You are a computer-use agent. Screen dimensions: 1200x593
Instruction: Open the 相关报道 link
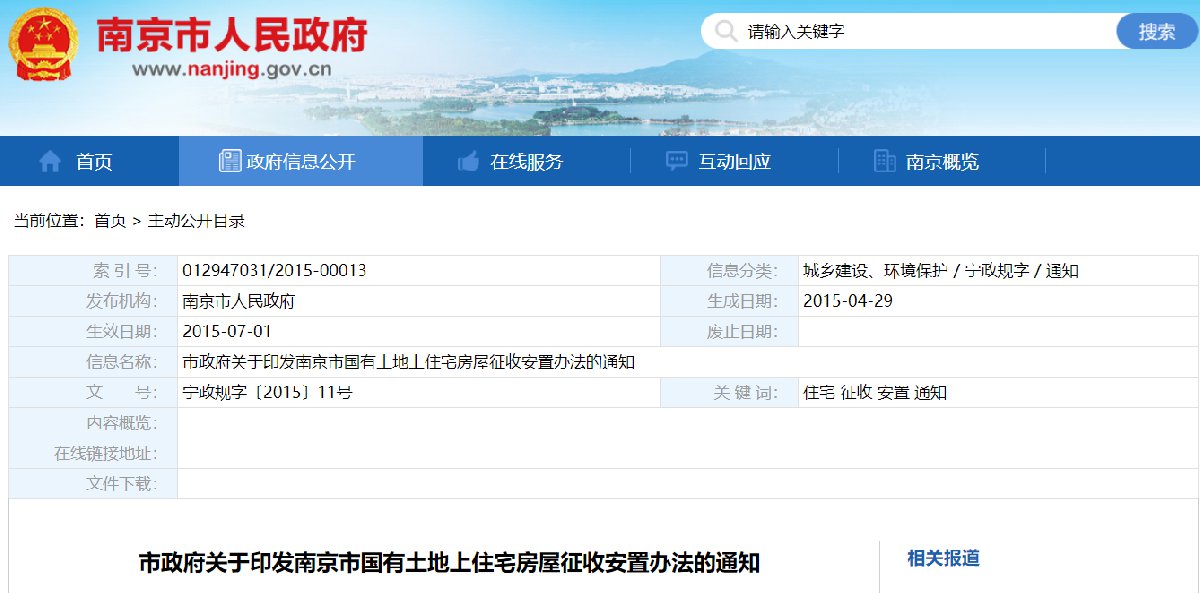click(941, 559)
